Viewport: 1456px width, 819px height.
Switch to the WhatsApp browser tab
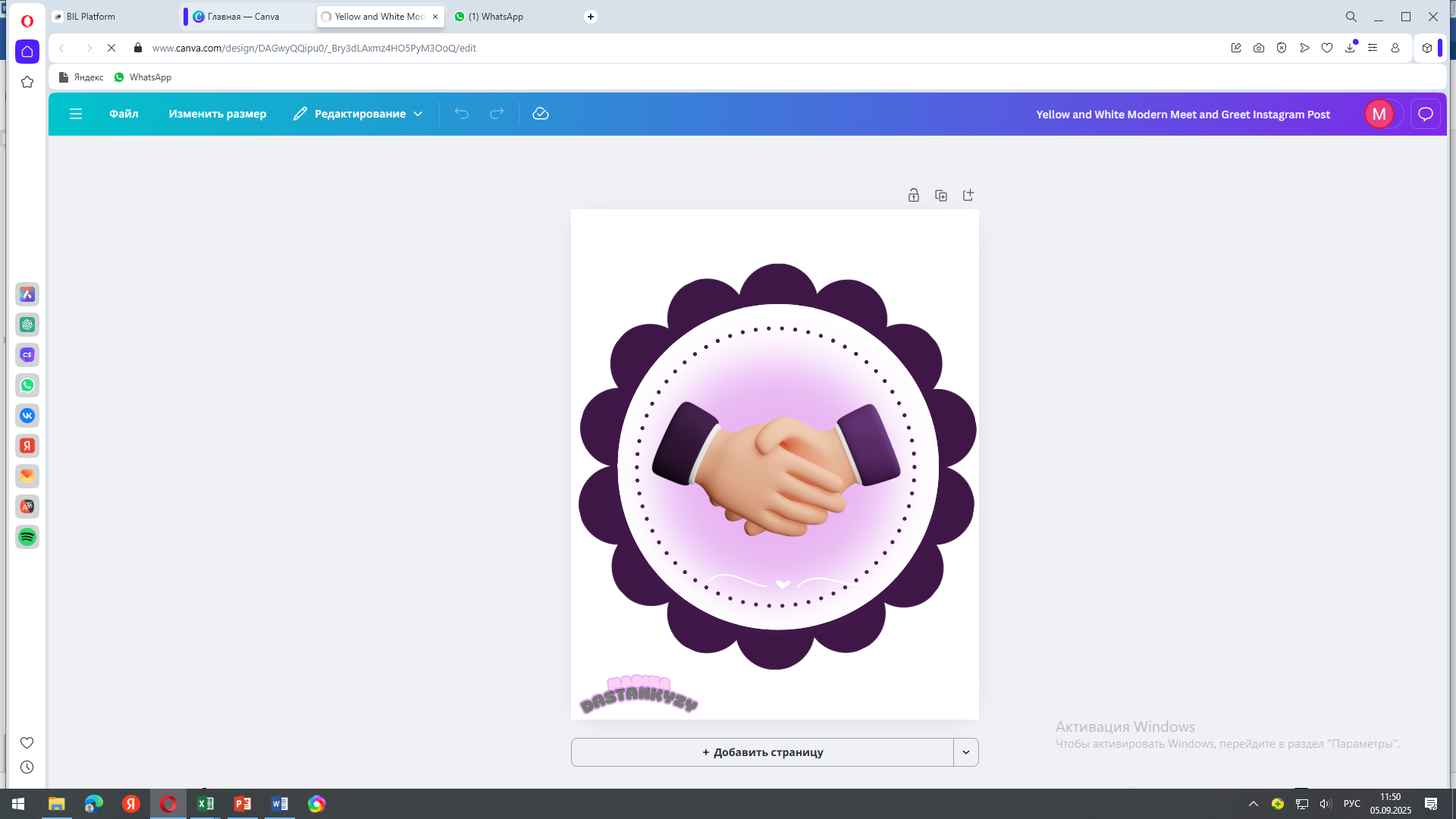pos(495,17)
